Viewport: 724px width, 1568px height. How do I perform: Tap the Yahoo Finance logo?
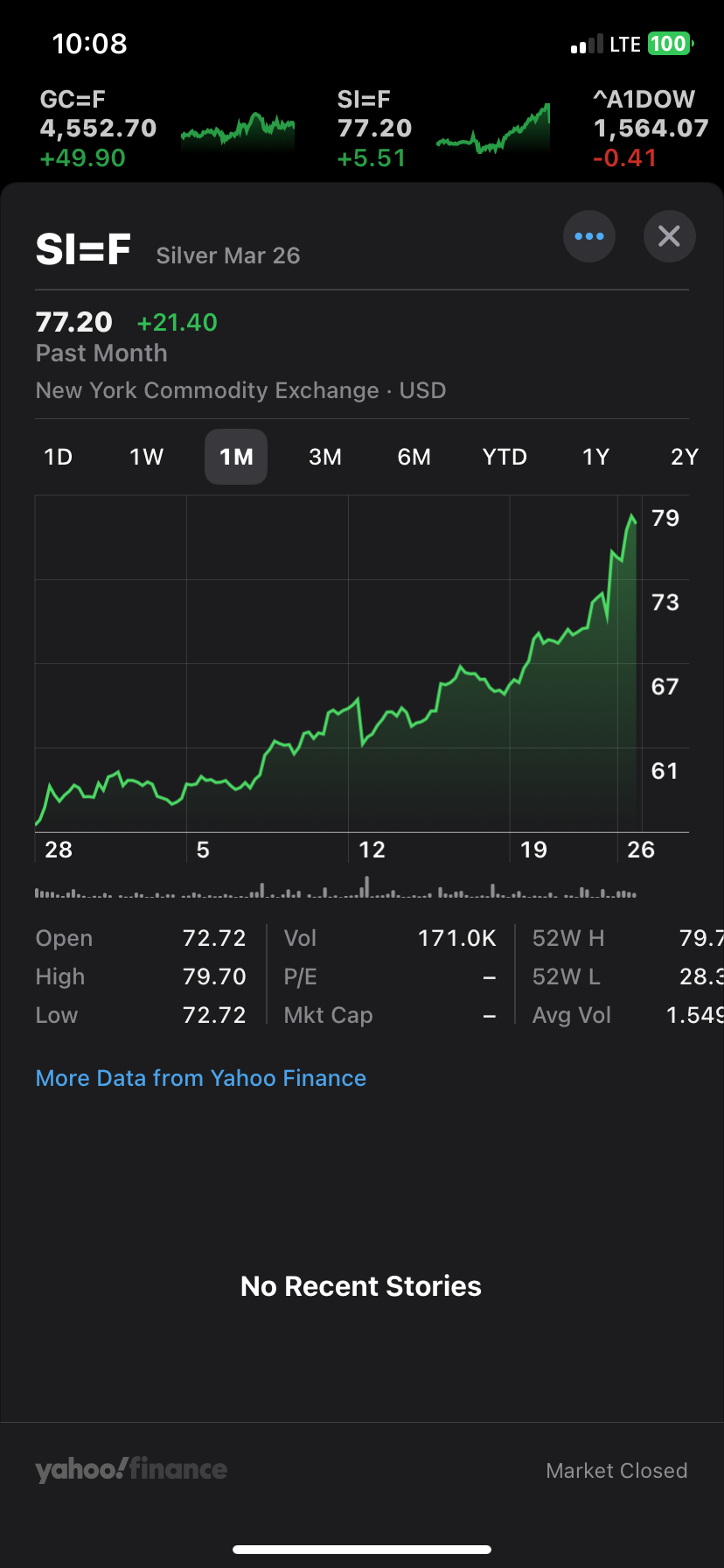[131, 1469]
